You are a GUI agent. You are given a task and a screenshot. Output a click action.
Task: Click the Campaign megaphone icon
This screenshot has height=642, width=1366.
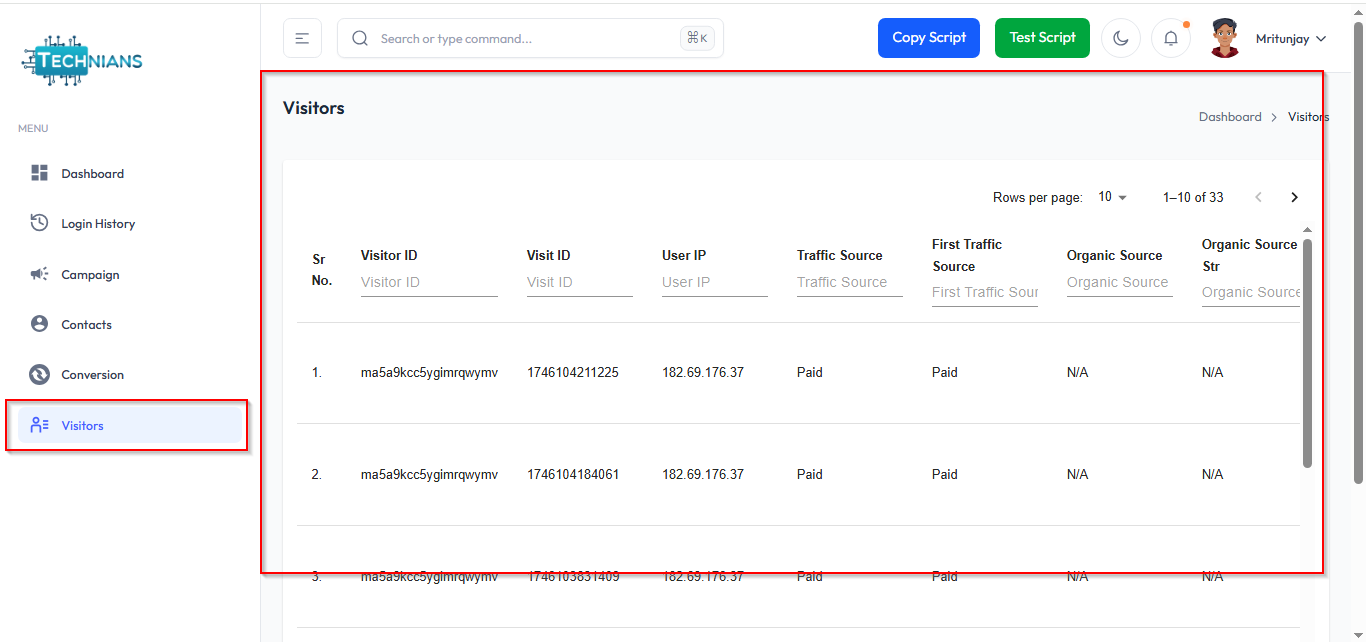pos(40,274)
